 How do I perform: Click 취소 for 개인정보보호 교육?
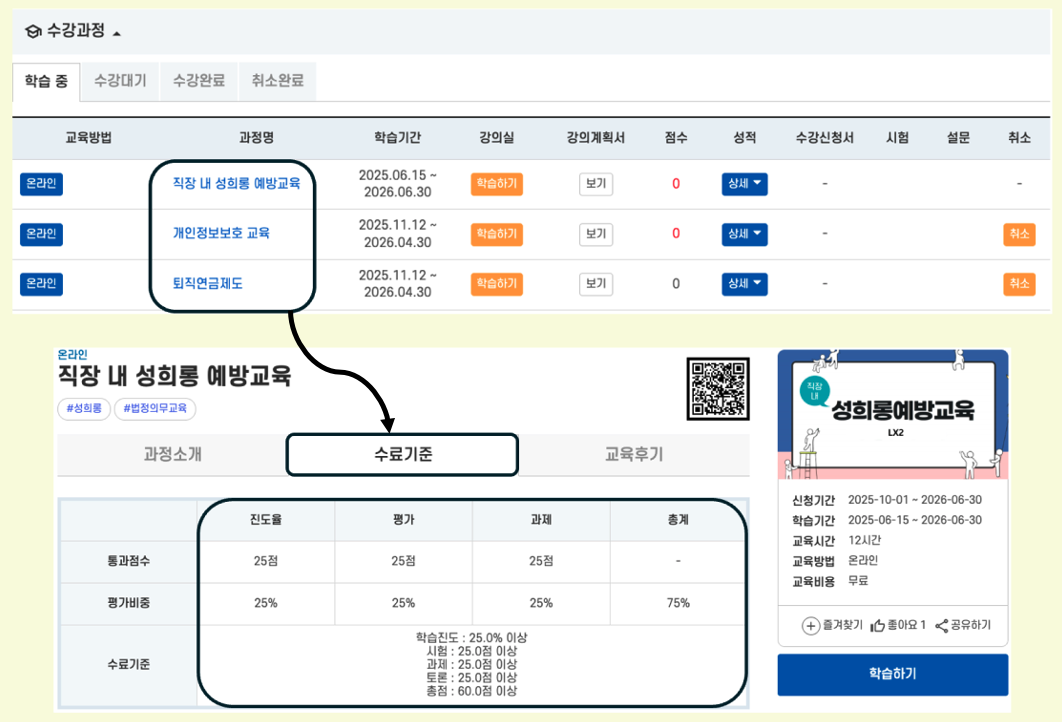click(x=1019, y=234)
